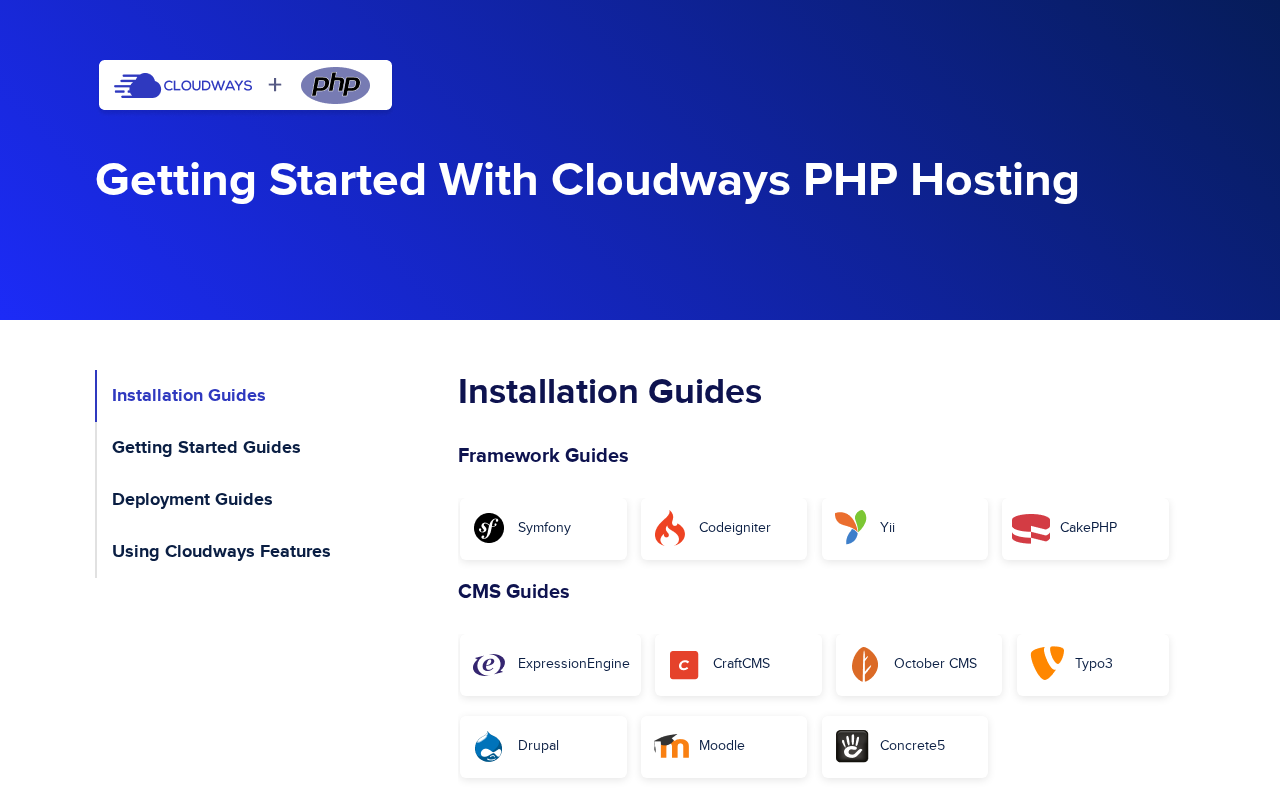Open the Codeigniter guide link
The image size is (1280, 800).
click(x=724, y=528)
